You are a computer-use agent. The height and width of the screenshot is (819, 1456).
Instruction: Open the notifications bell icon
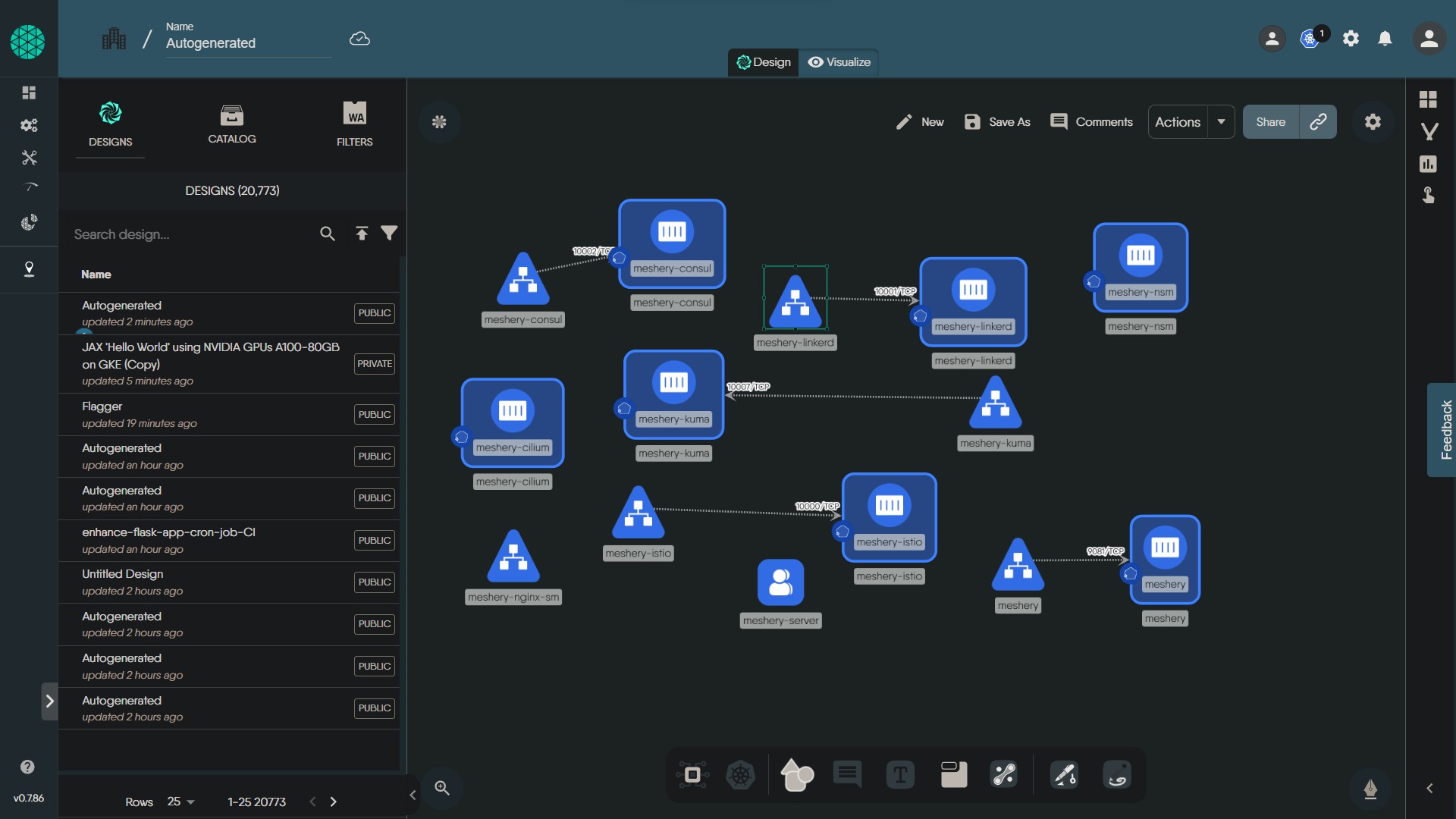point(1385,39)
